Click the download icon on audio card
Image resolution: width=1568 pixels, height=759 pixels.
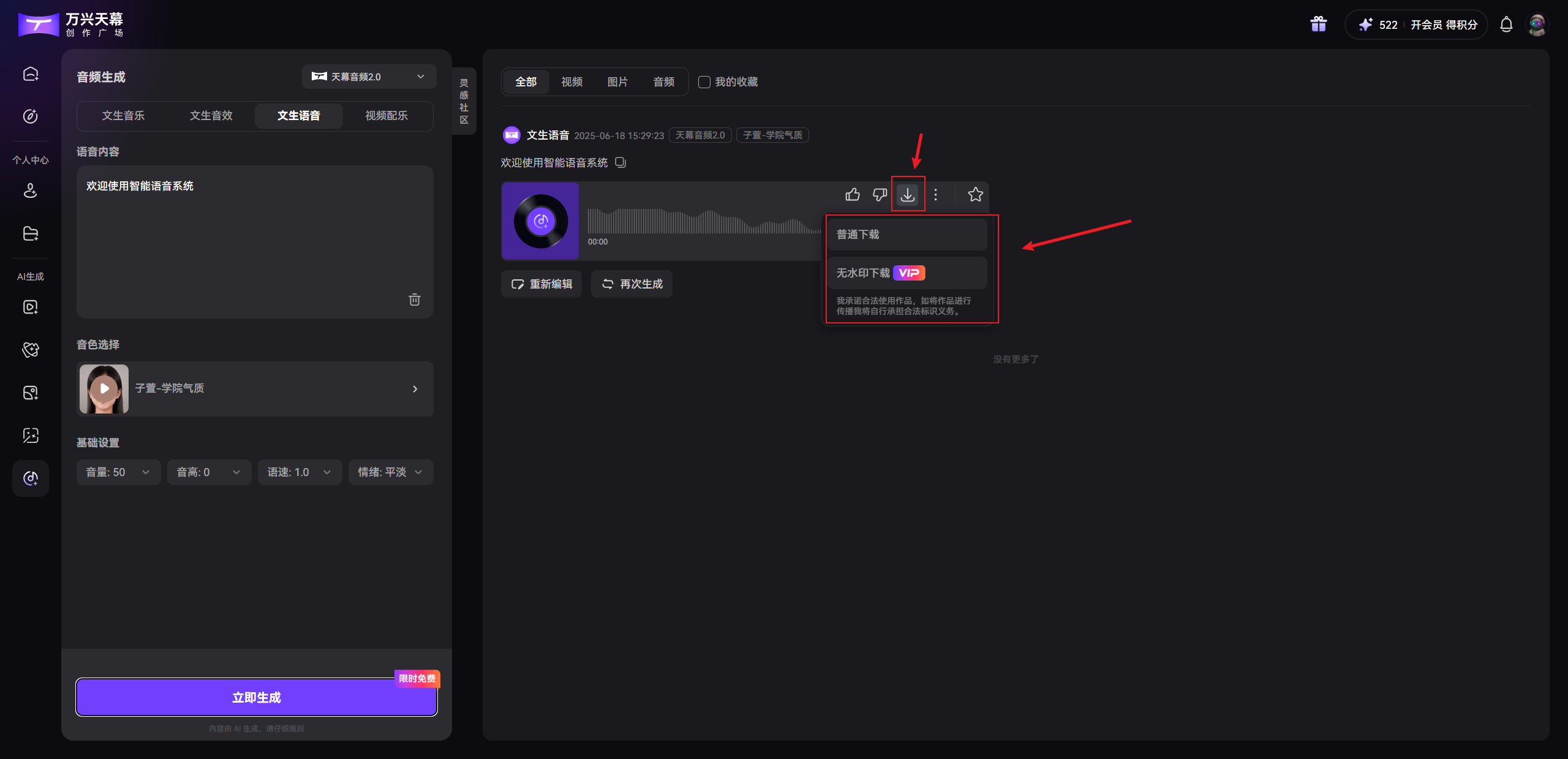(x=907, y=195)
